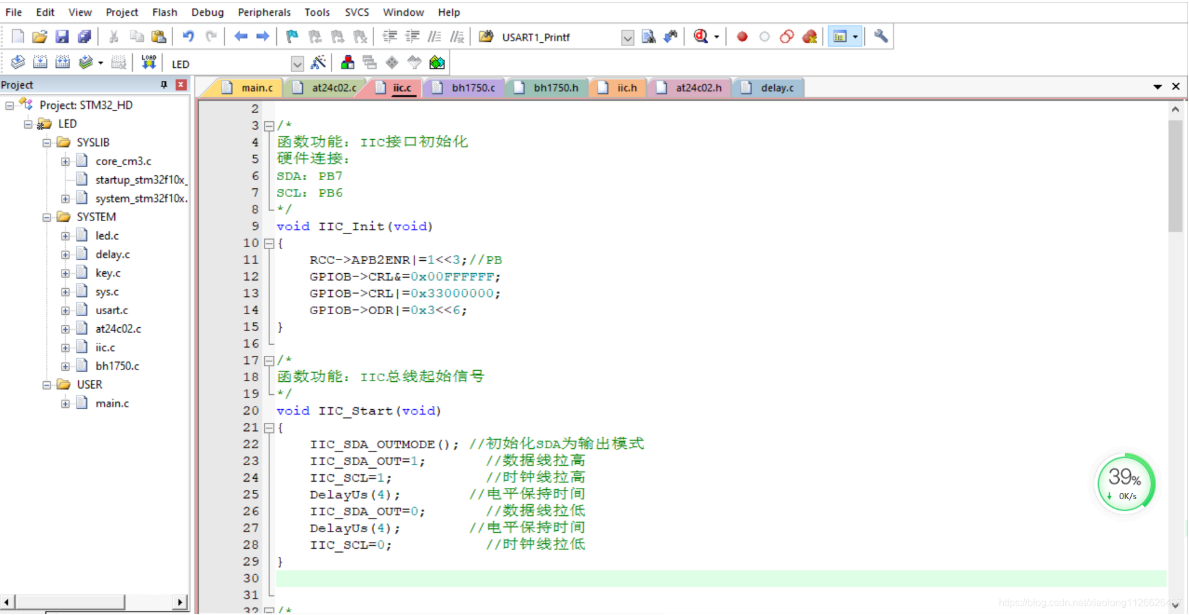The height and width of the screenshot is (615, 1189).
Task: Open the Project menu
Action: [x=122, y=12]
